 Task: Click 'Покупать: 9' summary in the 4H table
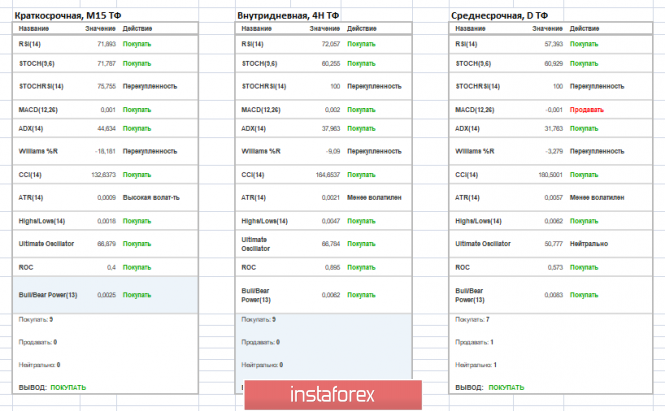[258, 319]
